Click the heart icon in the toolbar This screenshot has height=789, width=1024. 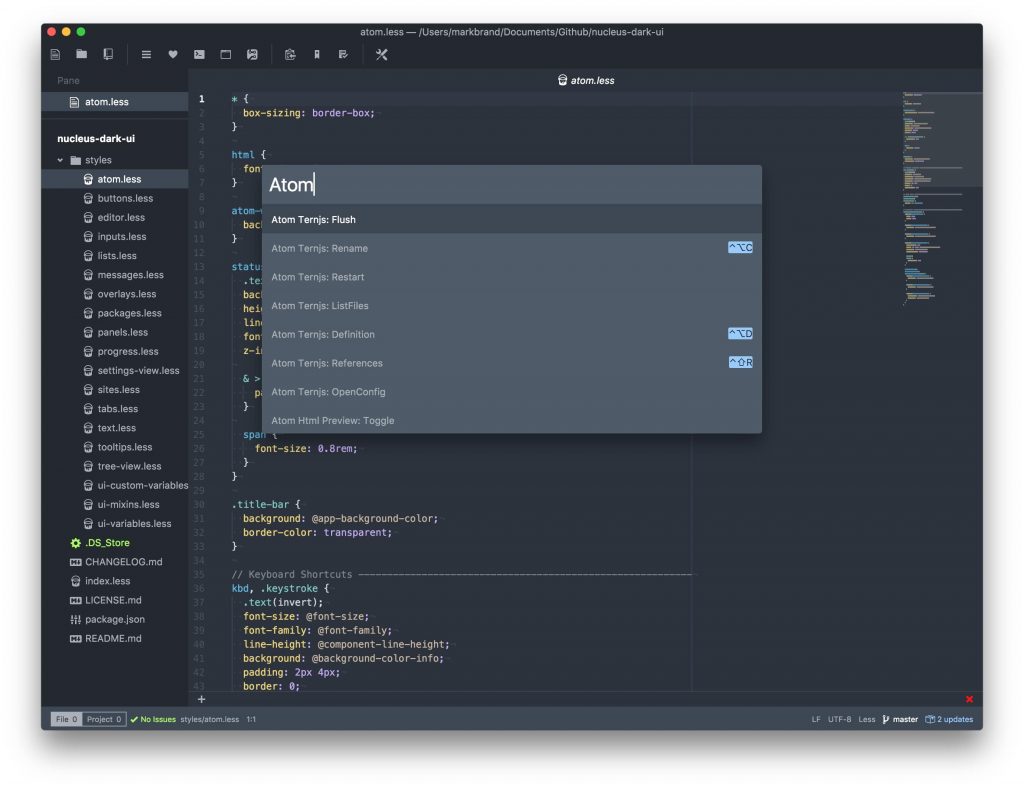pos(173,54)
